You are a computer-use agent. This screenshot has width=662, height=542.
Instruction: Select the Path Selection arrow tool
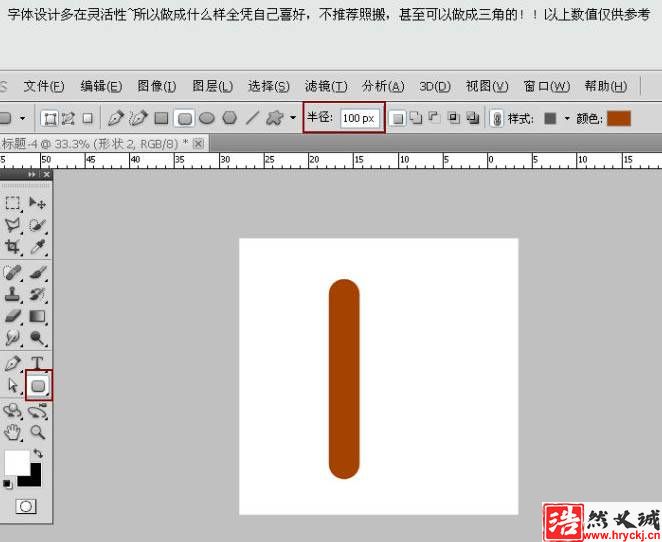click(x=13, y=385)
